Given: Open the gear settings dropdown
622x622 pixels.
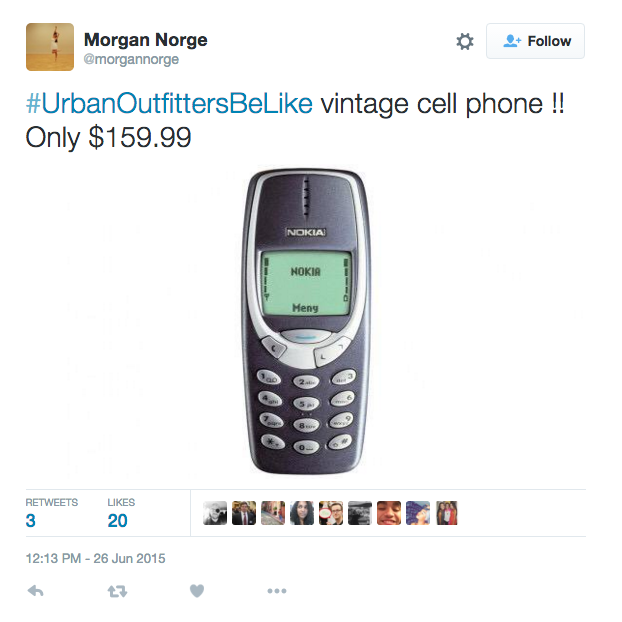Looking at the screenshot, I should pos(465,41).
